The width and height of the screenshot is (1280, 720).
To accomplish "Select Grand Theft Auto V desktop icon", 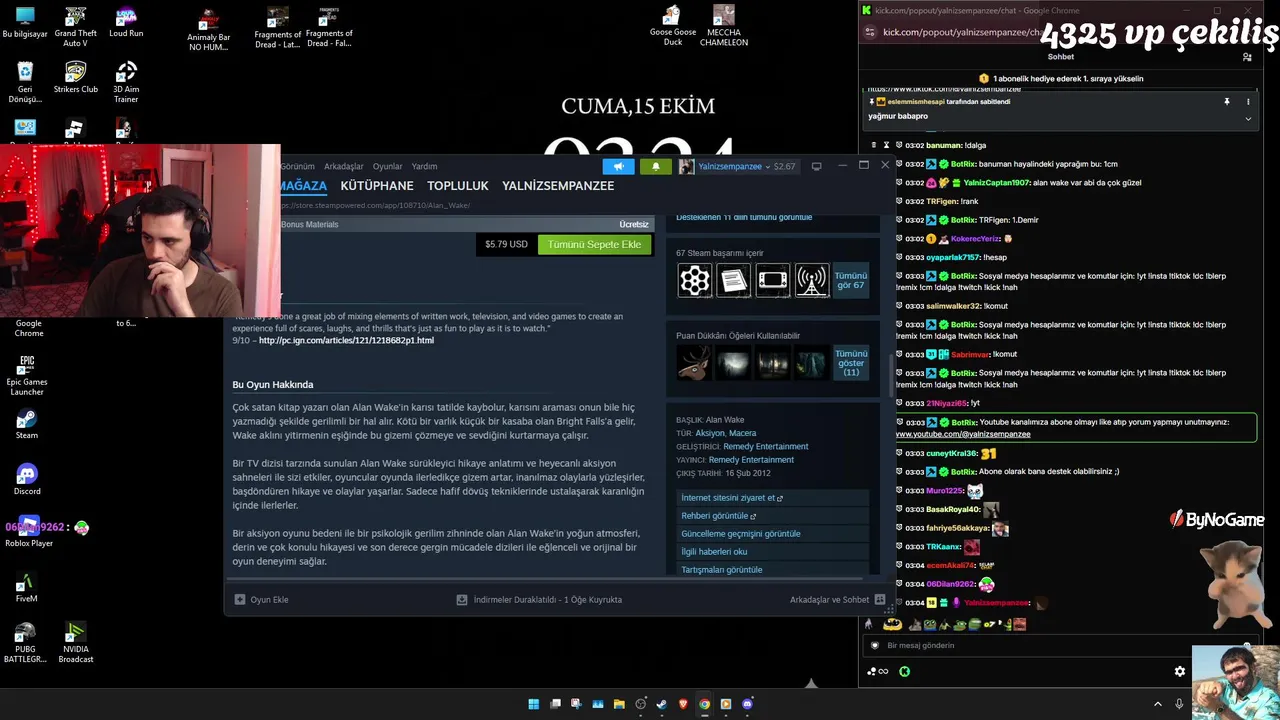I will point(75,27).
